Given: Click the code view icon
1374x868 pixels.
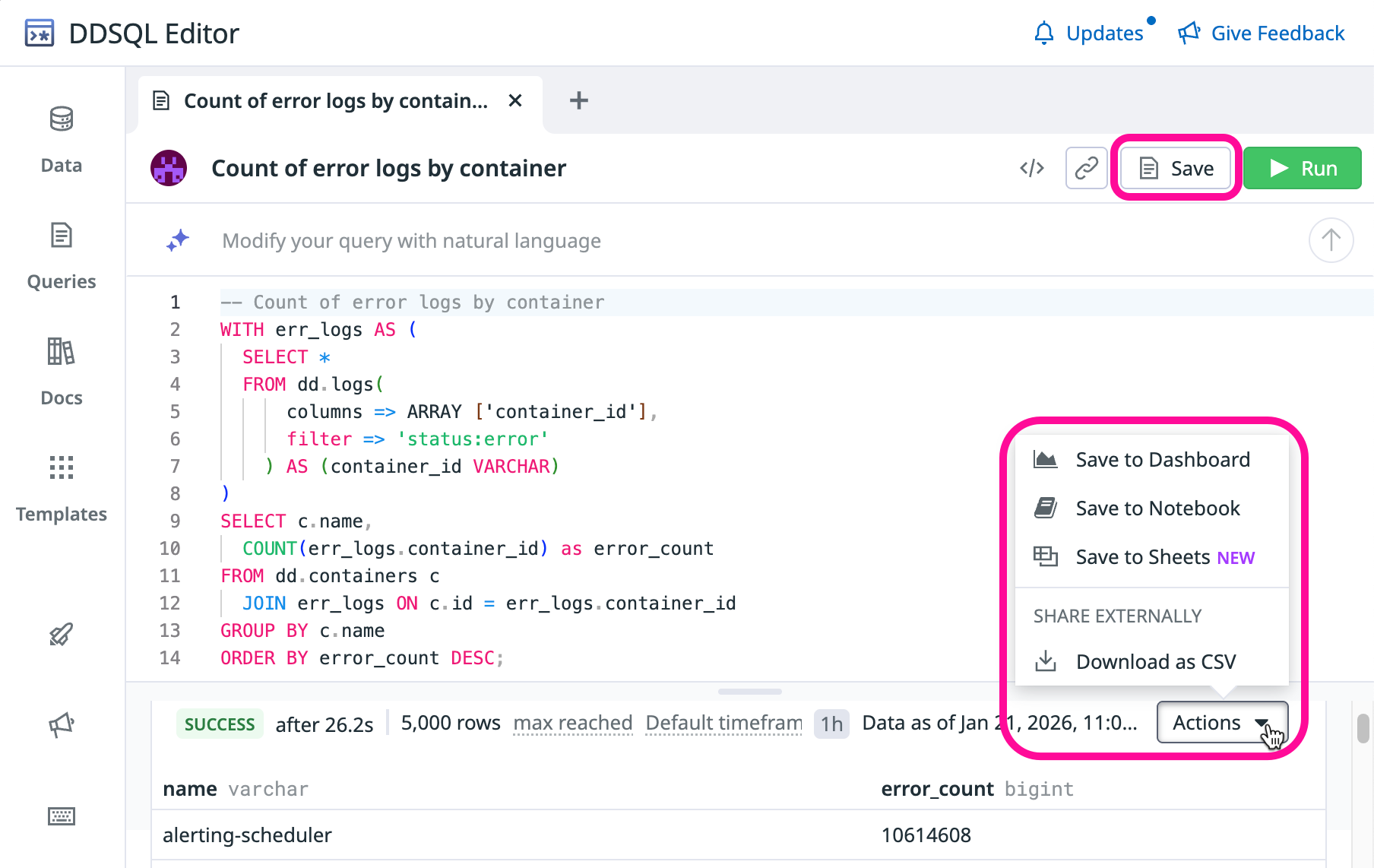Looking at the screenshot, I should [x=1032, y=168].
